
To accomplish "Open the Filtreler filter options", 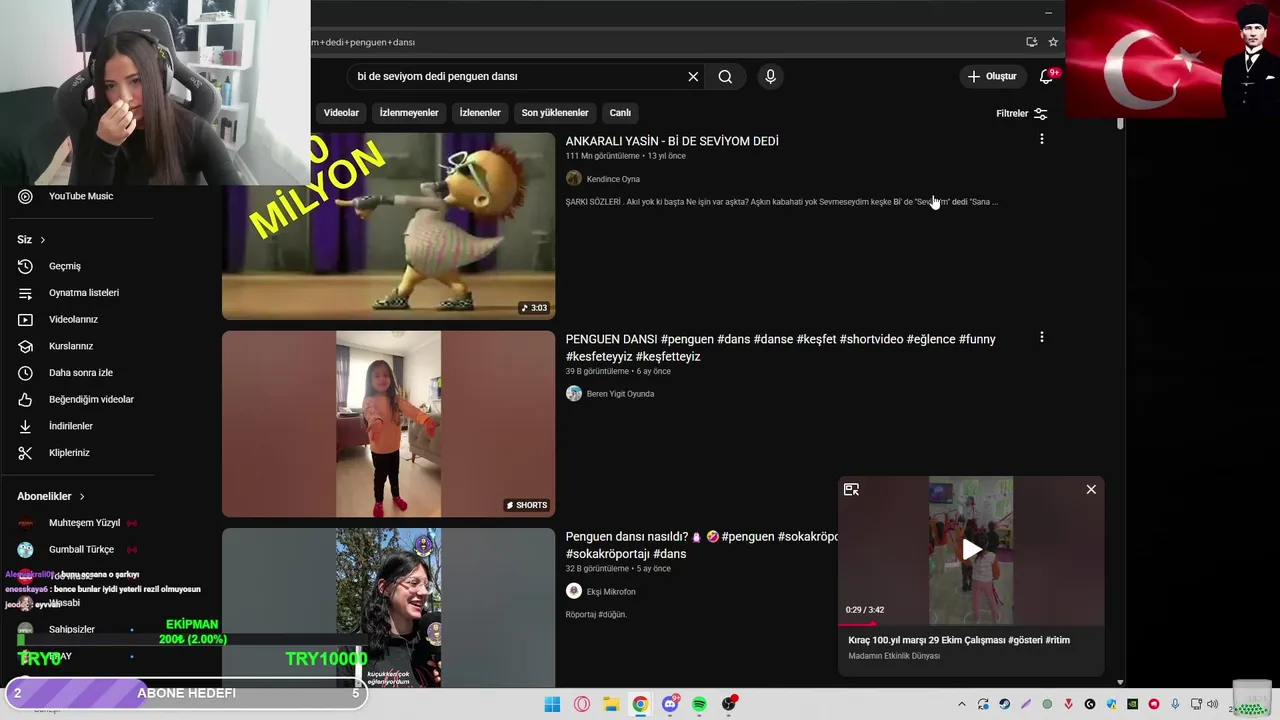I will click(1021, 113).
